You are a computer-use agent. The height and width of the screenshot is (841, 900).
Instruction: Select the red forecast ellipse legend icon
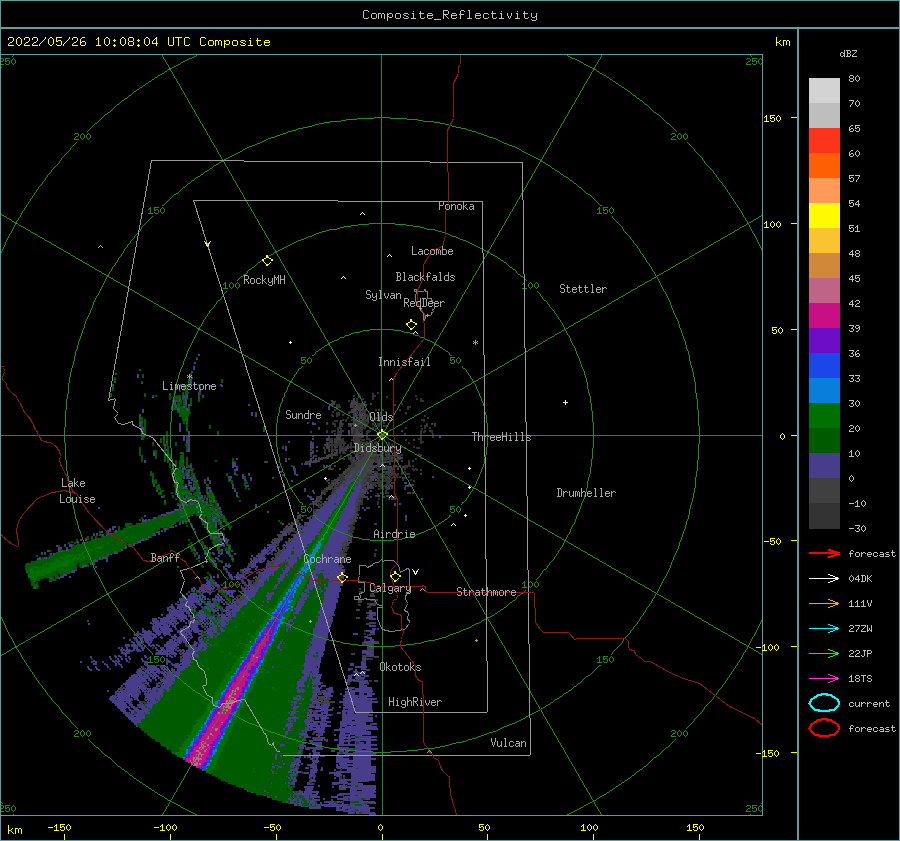[x=824, y=728]
